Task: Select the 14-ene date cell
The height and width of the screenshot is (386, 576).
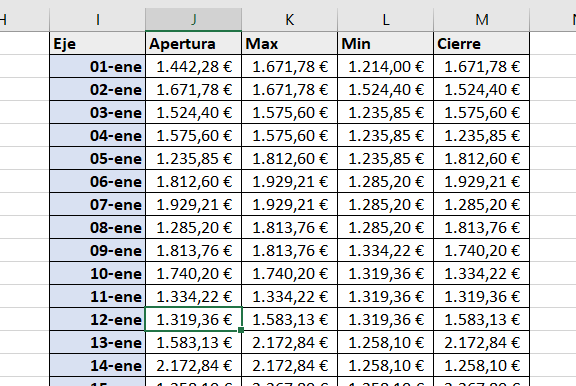Action: pos(98,365)
